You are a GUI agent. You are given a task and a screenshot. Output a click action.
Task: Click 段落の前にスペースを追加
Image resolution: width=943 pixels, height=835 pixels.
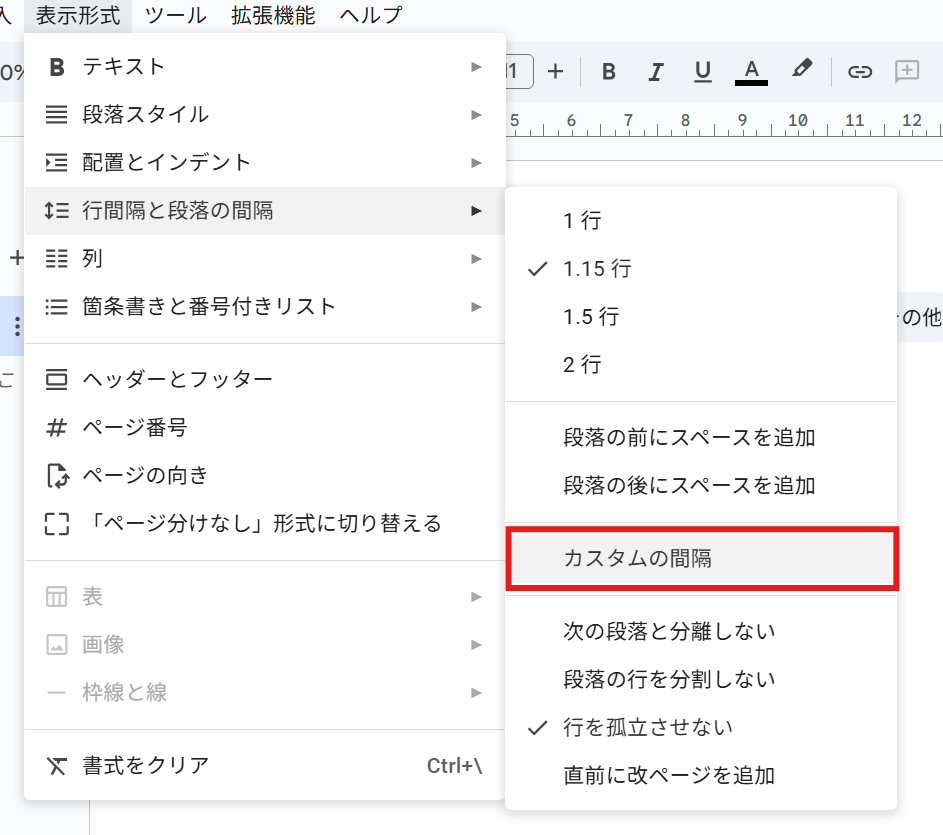coord(689,438)
